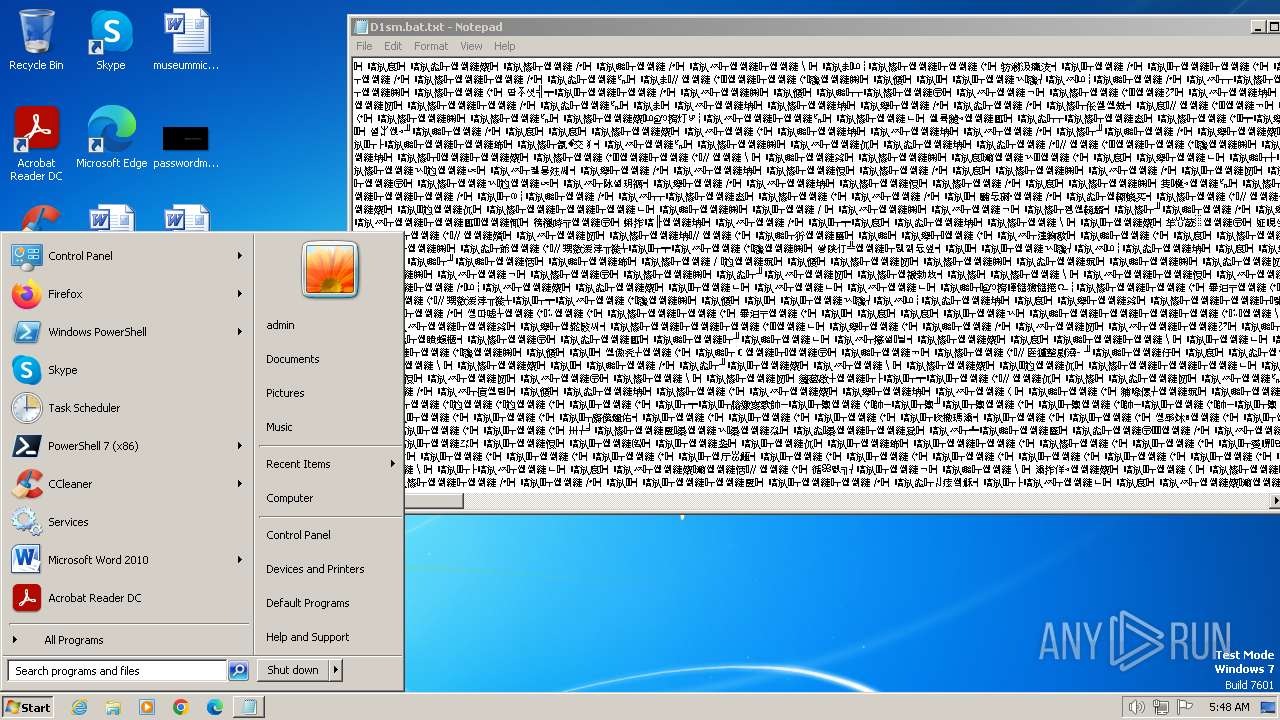Open Acrobat Reader DC in Start menu
1280x720 pixels.
(x=128, y=598)
